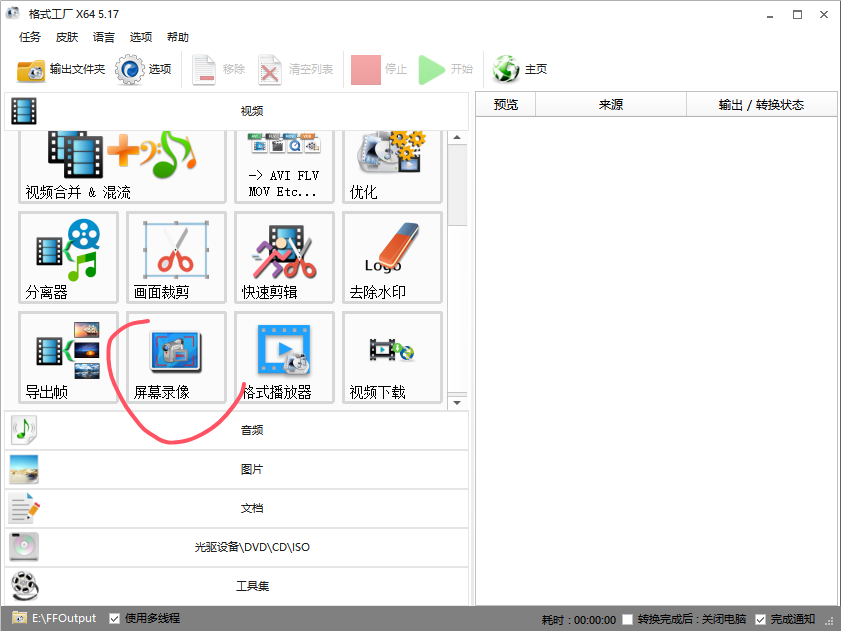Image resolution: width=841 pixels, height=631 pixels.
Task: Open the 皮肤 menu
Action: (67, 37)
